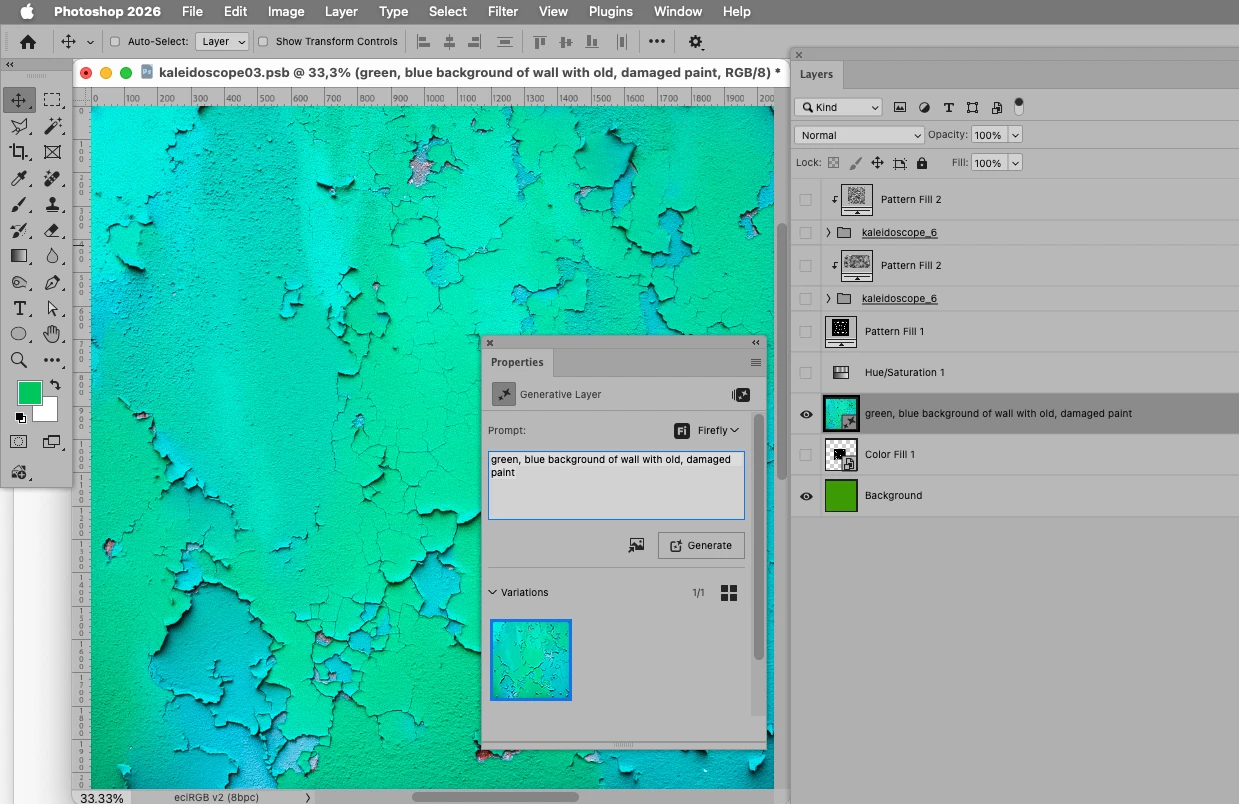The image size is (1239, 804).
Task: Lock all for selected layer
Action: (922, 163)
